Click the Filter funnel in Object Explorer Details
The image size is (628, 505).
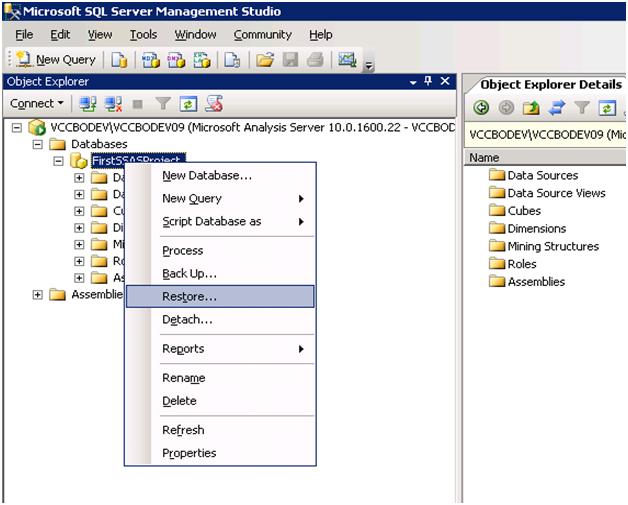[582, 108]
